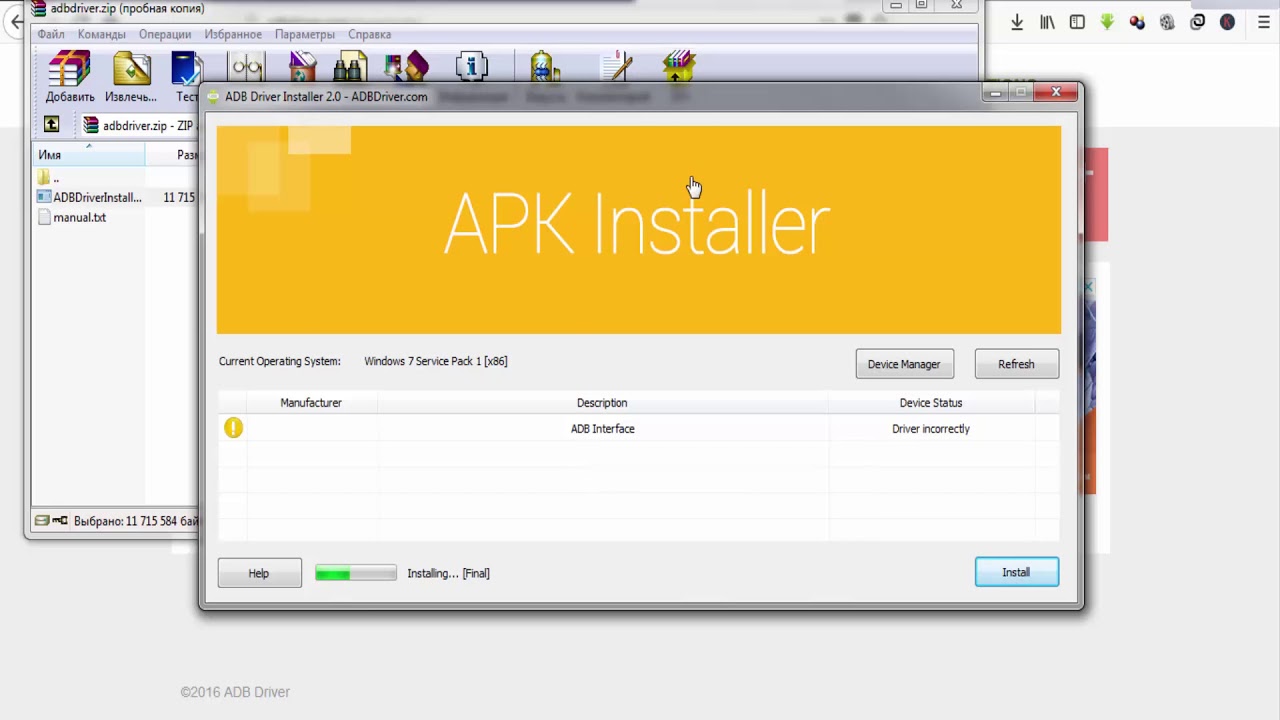Image resolution: width=1280 pixels, height=720 pixels.
Task: Click the 11 715 size cell in WinRAR
Action: click(x=179, y=197)
